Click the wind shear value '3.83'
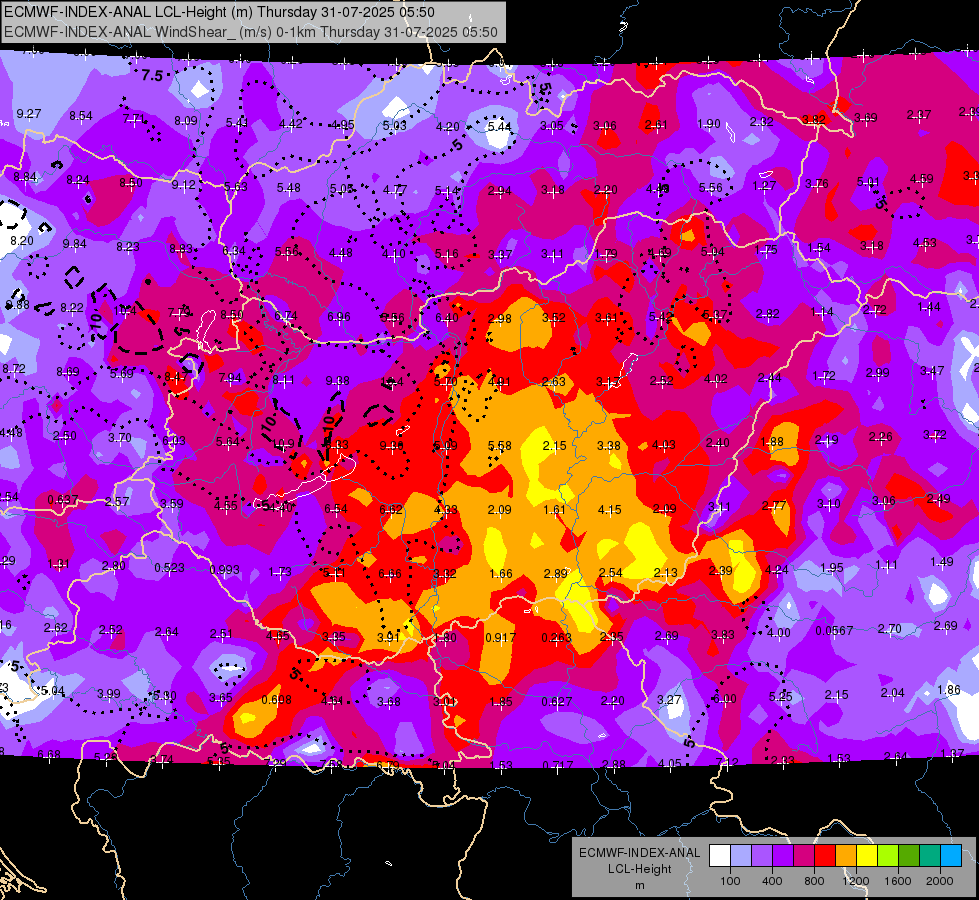 click(722, 635)
